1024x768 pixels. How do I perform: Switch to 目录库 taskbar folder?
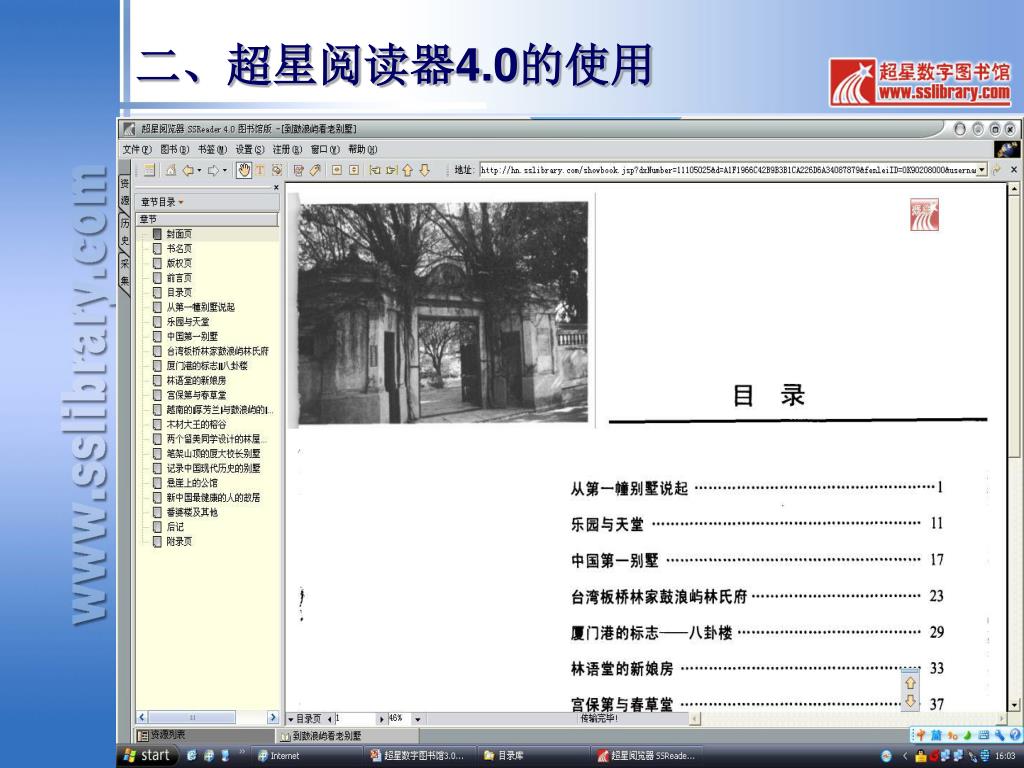[532, 756]
